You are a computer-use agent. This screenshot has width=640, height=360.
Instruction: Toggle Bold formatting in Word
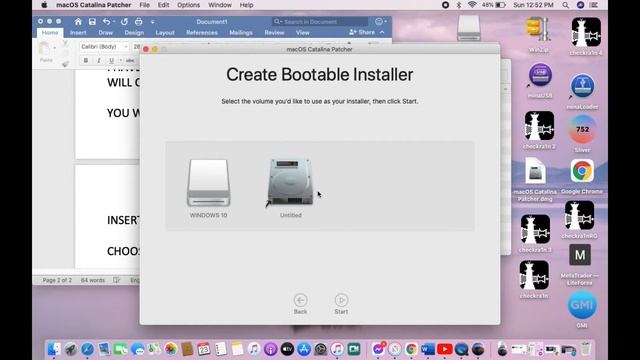coord(86,60)
